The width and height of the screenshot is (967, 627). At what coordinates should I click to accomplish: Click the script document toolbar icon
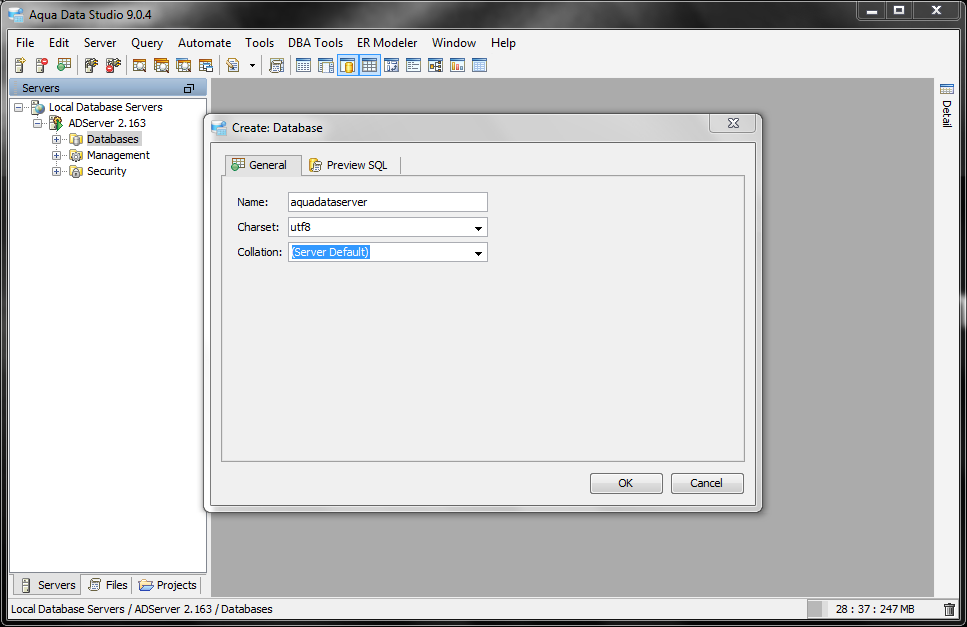click(232, 65)
